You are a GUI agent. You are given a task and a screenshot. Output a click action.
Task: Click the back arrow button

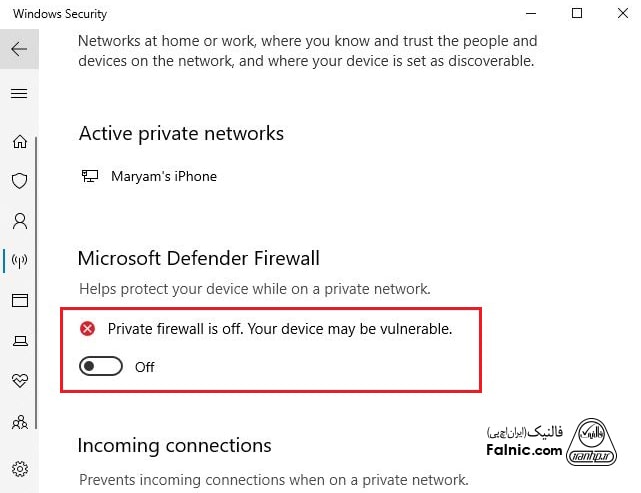click(19, 48)
